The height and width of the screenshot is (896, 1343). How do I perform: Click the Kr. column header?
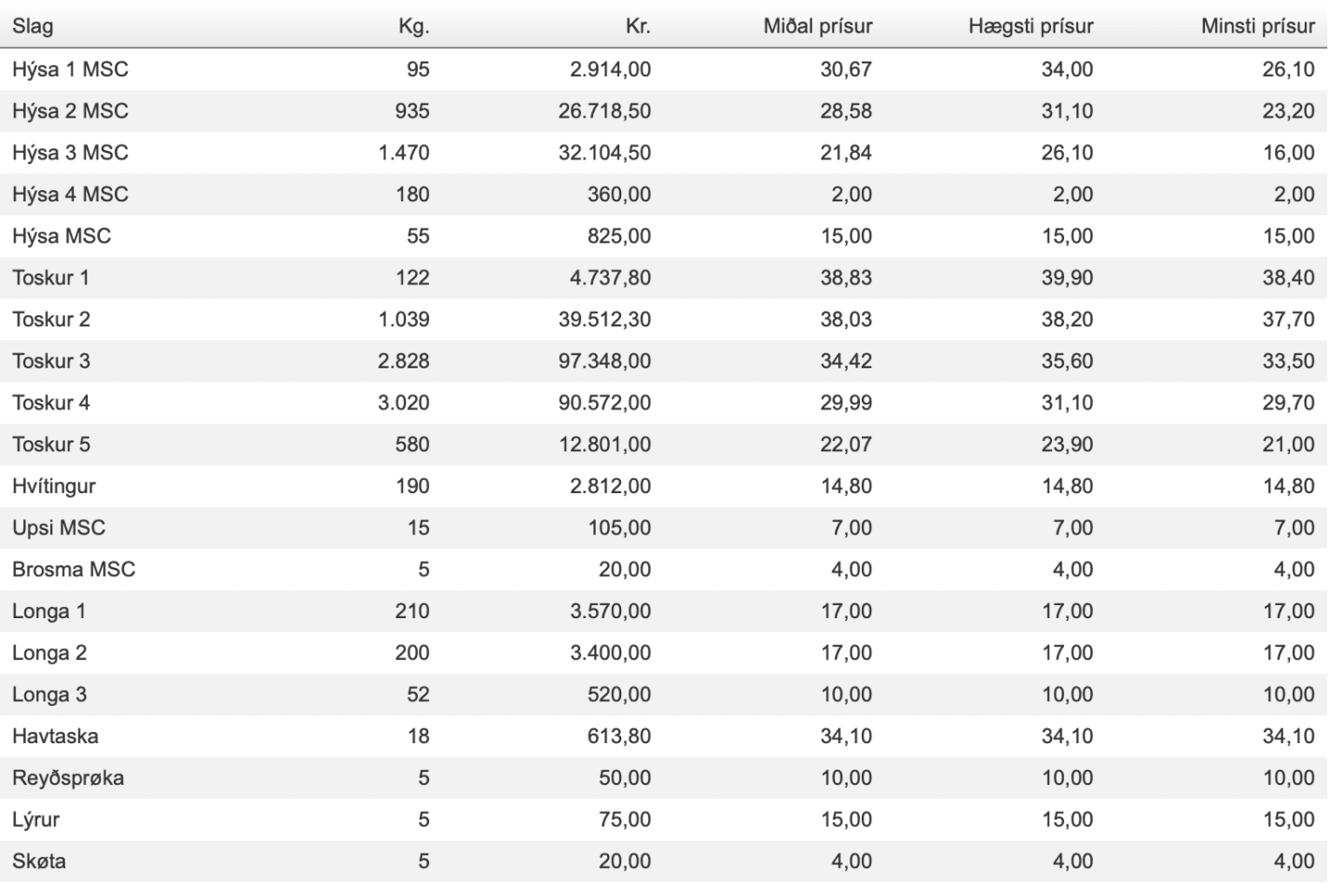tap(638, 26)
